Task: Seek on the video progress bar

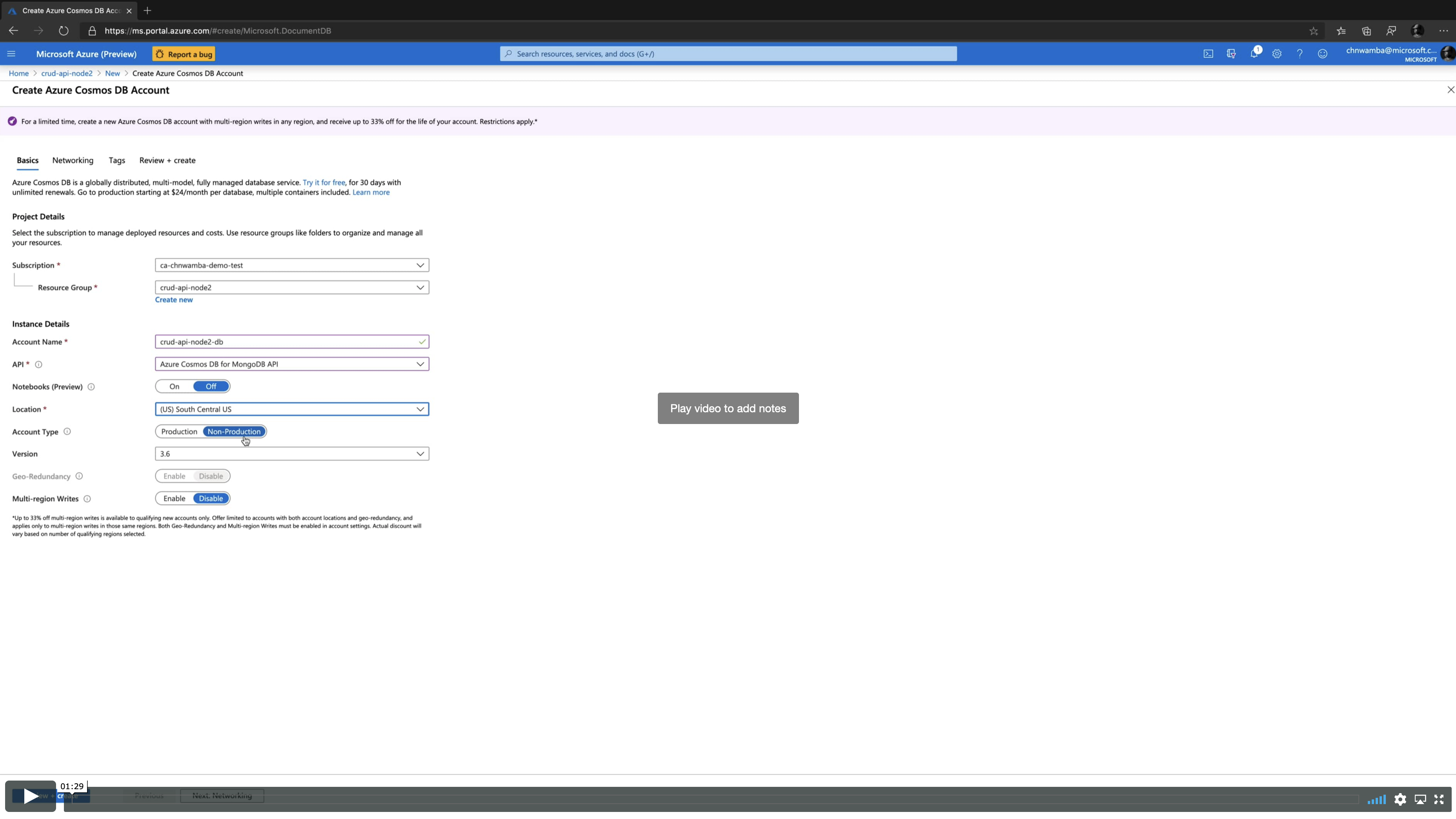Action: pyautogui.click(x=711, y=799)
